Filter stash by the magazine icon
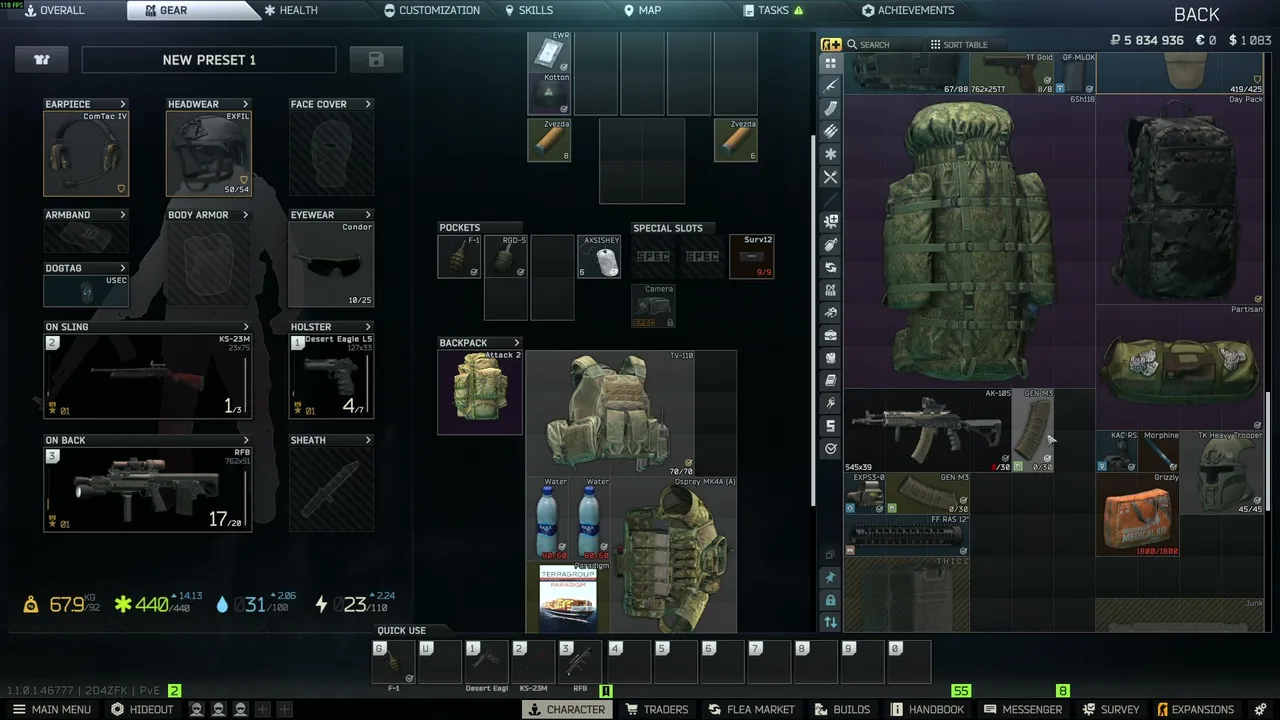Viewport: 1280px width, 720px height. click(x=831, y=108)
